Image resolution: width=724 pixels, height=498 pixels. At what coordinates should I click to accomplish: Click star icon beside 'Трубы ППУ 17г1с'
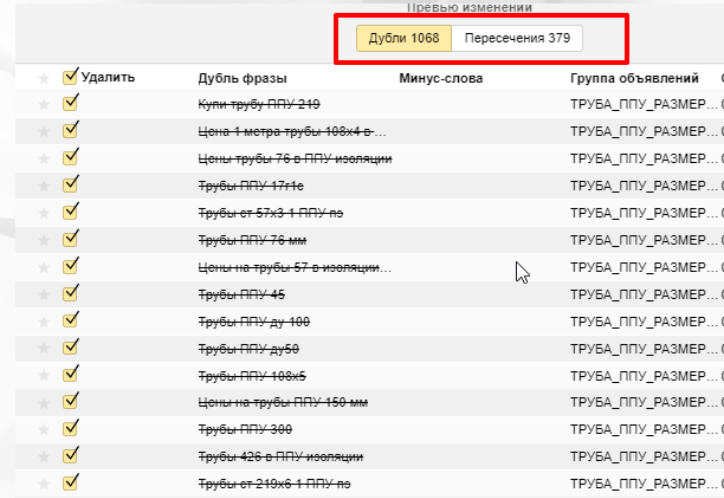click(x=43, y=185)
